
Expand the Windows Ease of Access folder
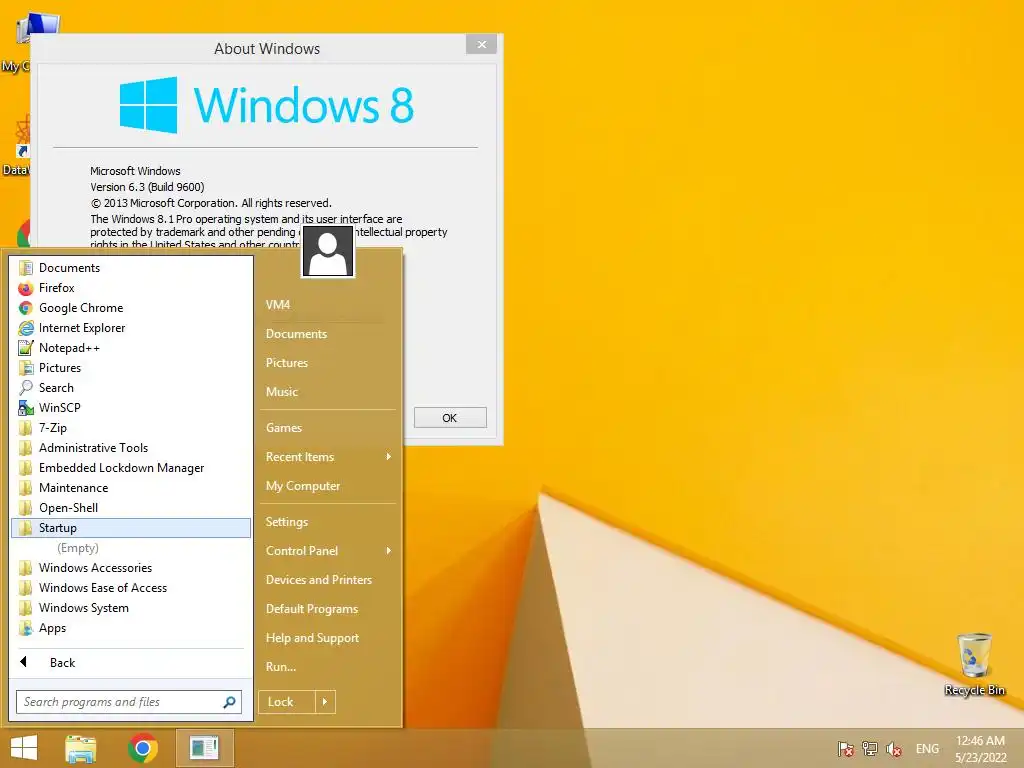point(131,588)
